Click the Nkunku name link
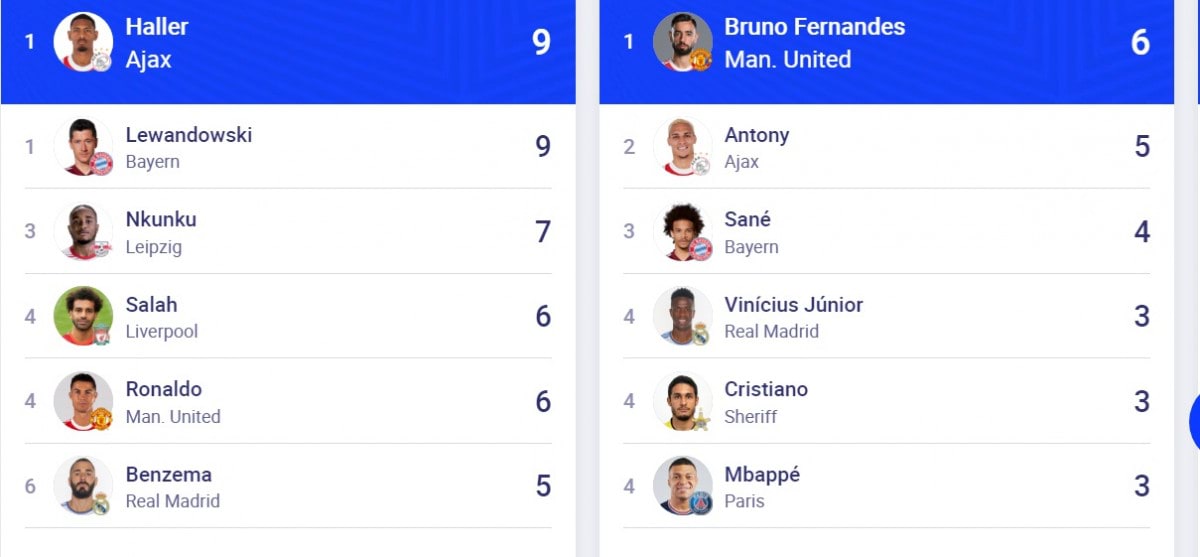This screenshot has width=1200, height=557. [161, 219]
